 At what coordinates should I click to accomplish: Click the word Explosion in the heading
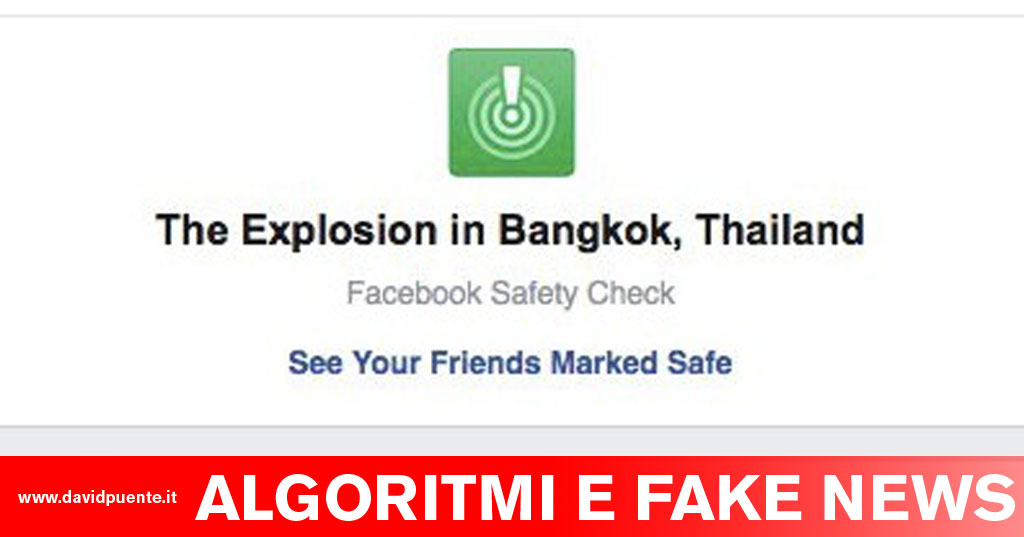coord(339,232)
